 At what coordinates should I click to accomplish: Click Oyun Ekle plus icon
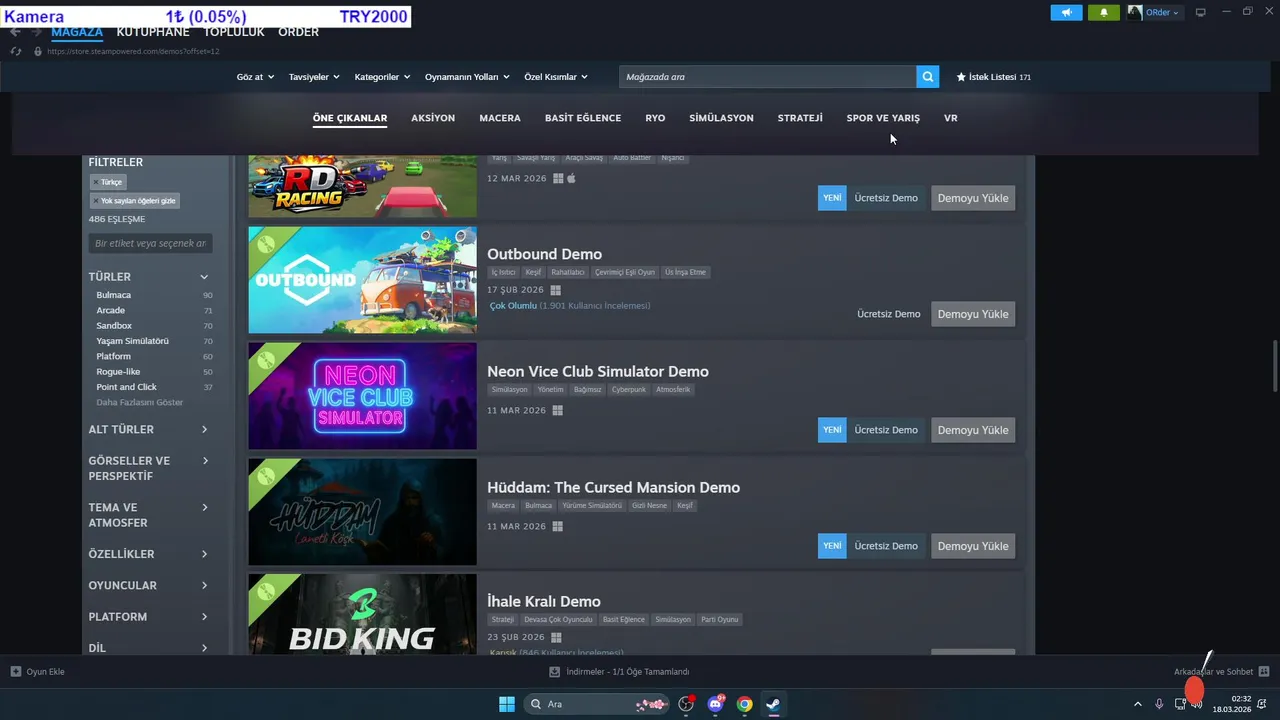pyautogui.click(x=16, y=672)
